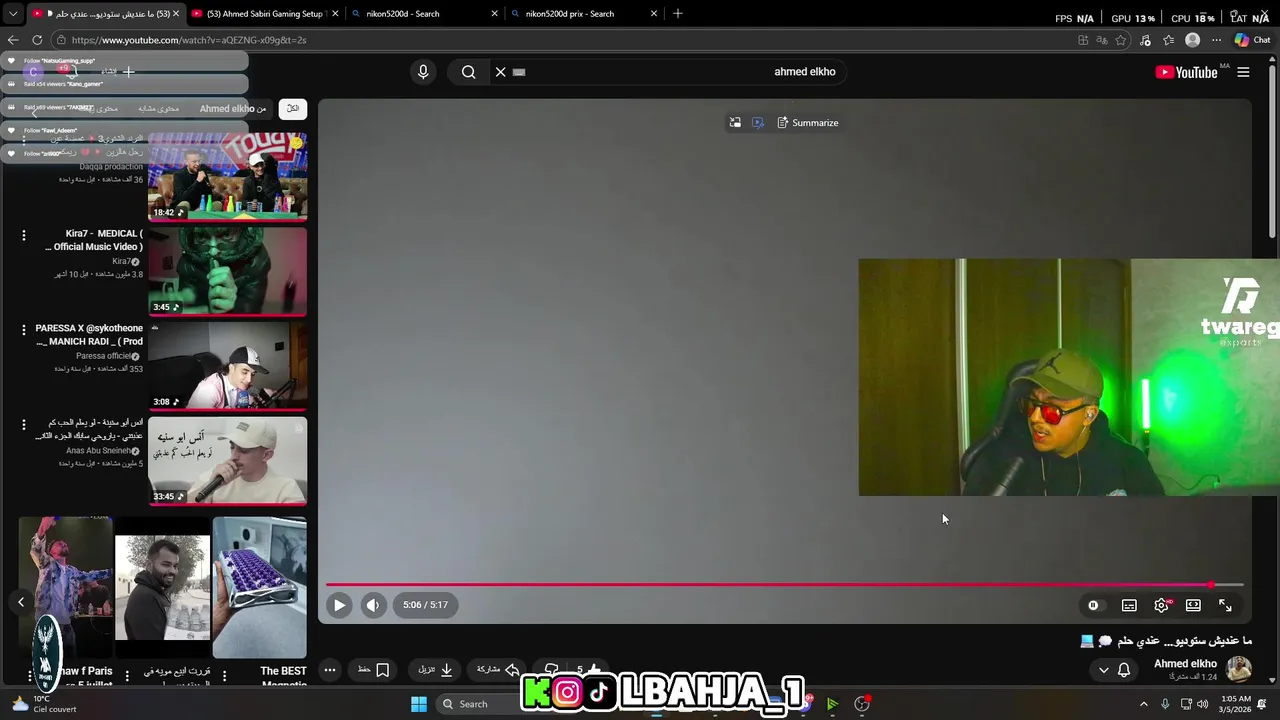Switch to the Ahmed Sabiri Gaming Setup tab
This screenshot has height=720, width=1280.
click(x=264, y=14)
